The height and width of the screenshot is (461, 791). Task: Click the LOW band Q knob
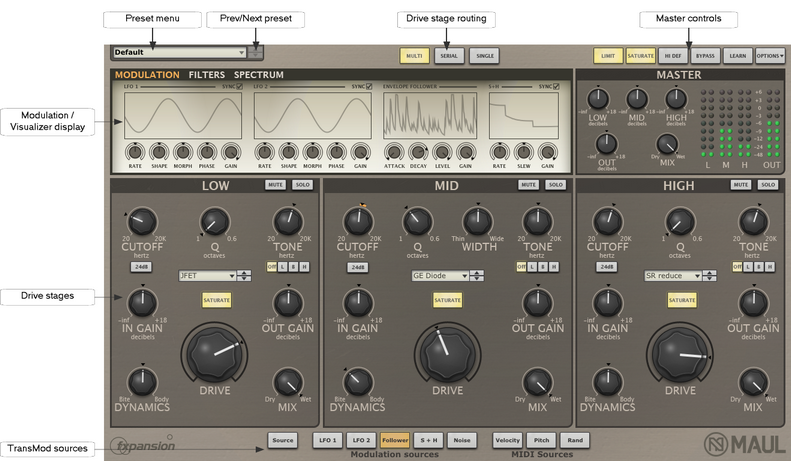(215, 222)
